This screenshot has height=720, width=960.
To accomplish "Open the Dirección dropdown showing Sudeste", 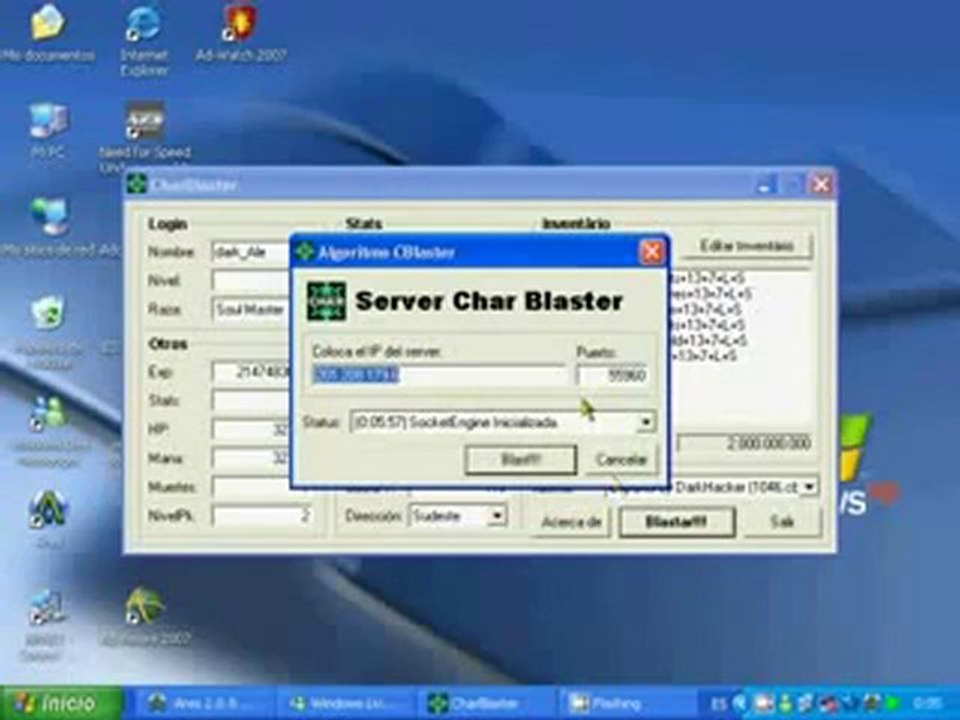I will pyautogui.click(x=497, y=516).
